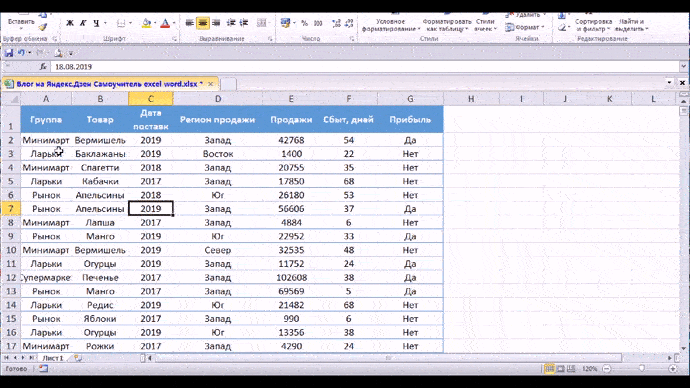The height and width of the screenshot is (388, 690).
Task: Open Найти и выделить menu
Action: tap(631, 25)
